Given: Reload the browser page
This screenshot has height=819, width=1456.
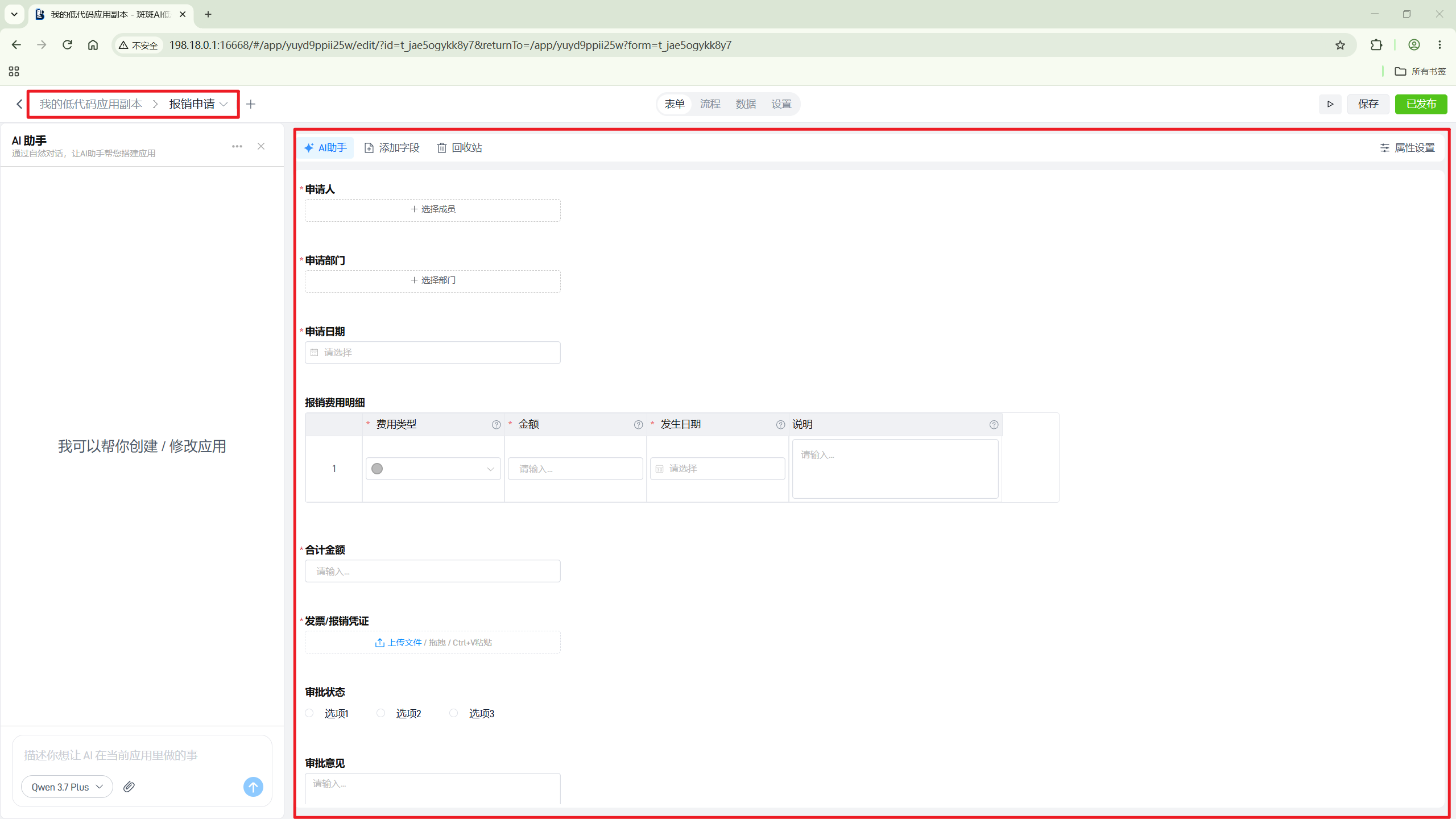Looking at the screenshot, I should [x=67, y=45].
